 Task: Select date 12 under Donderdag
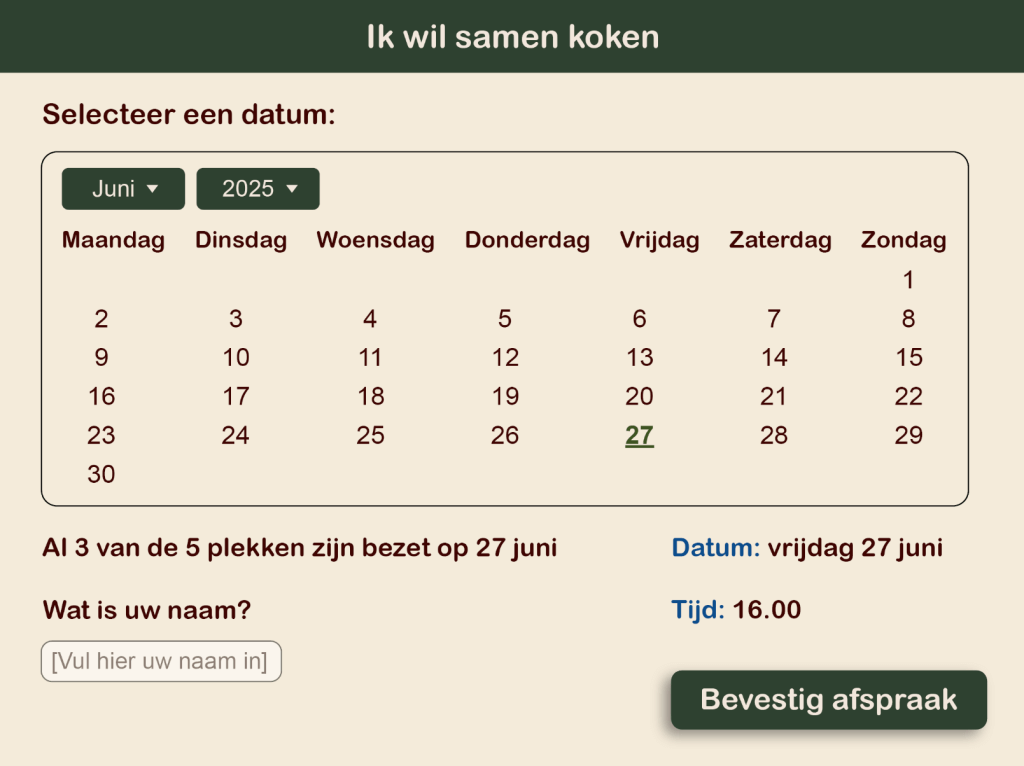tap(505, 358)
